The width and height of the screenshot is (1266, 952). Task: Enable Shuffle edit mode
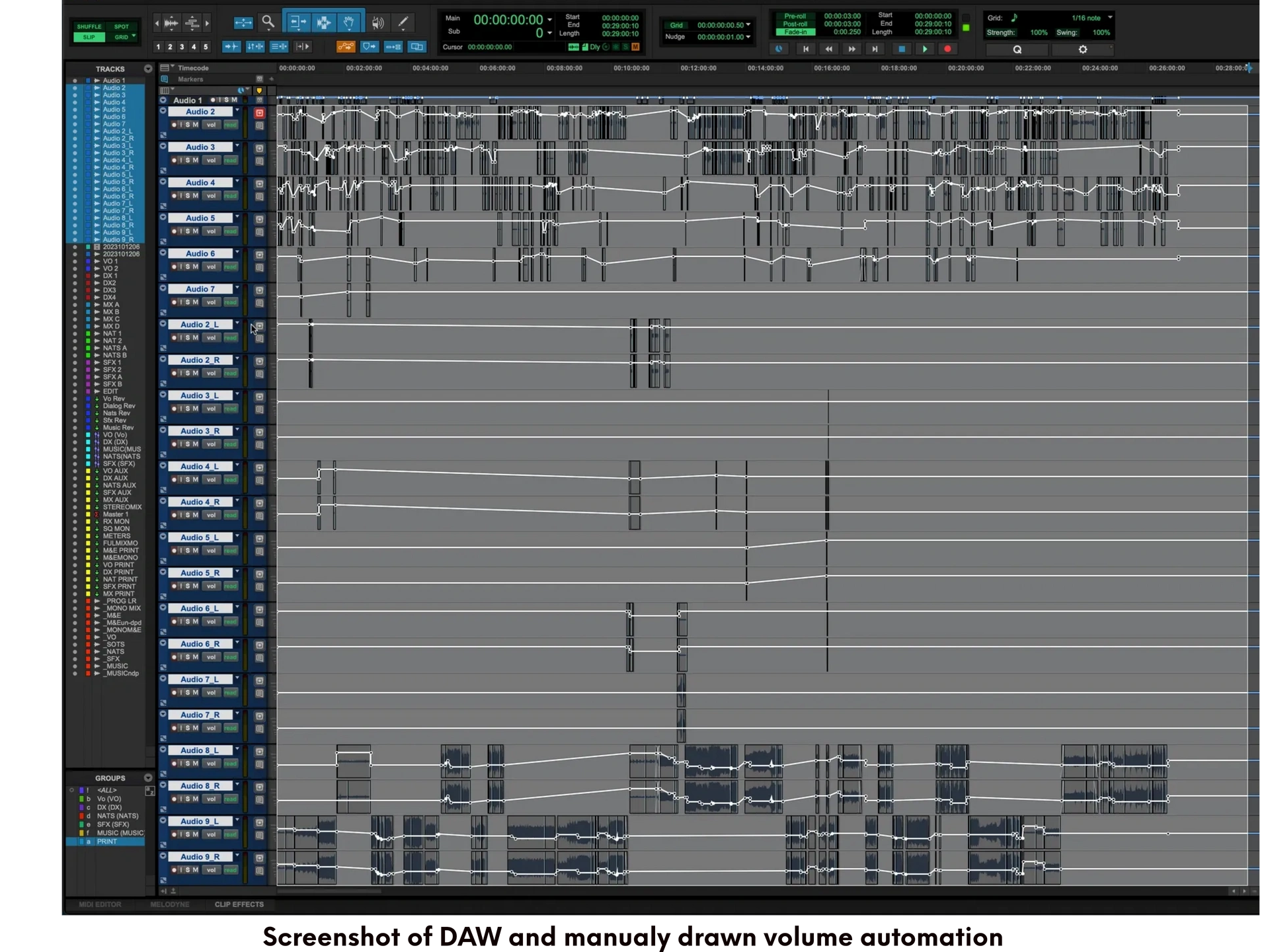point(89,27)
